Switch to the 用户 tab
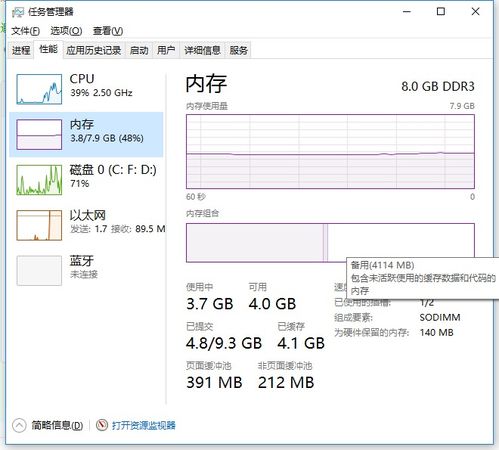This screenshot has height=450, width=499. click(166, 50)
